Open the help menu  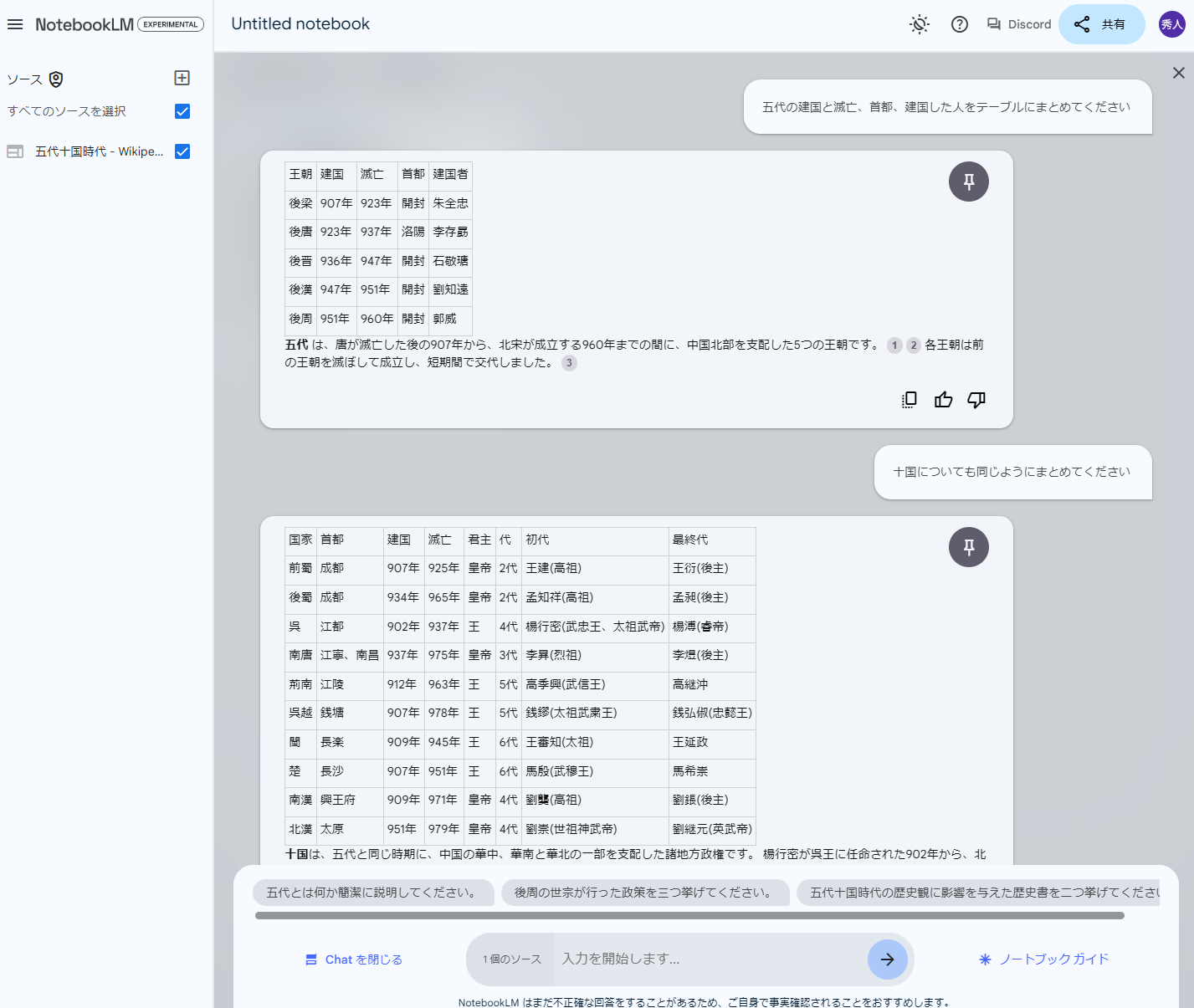959,24
